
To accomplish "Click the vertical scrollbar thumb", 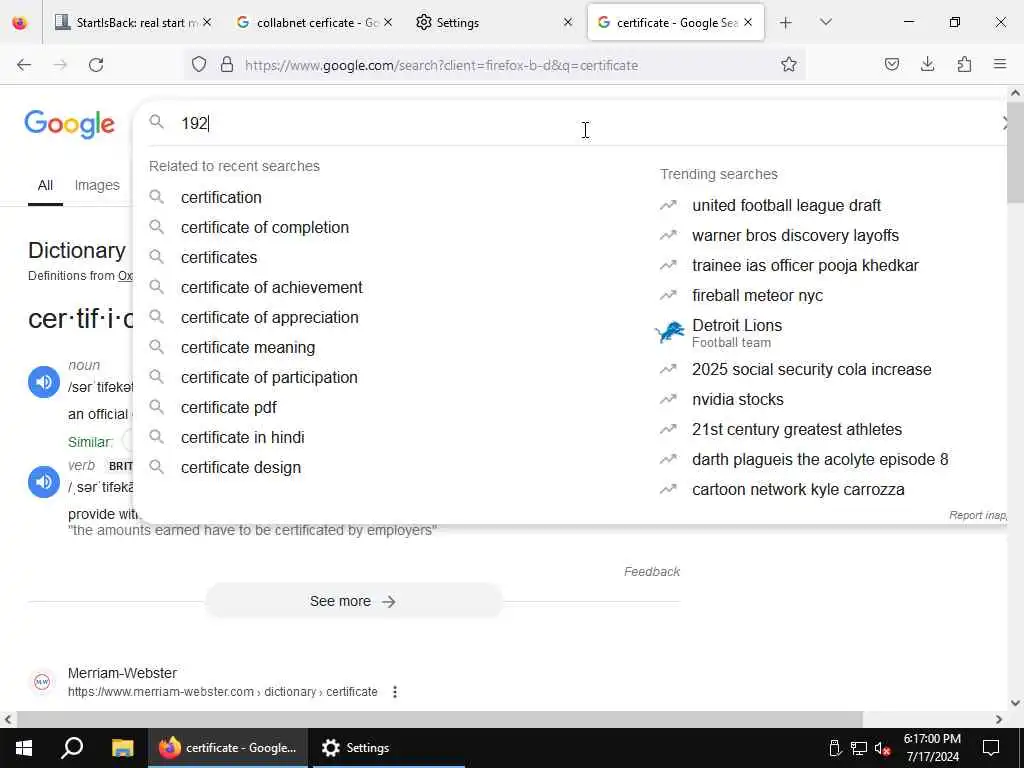I will (x=1015, y=153).
